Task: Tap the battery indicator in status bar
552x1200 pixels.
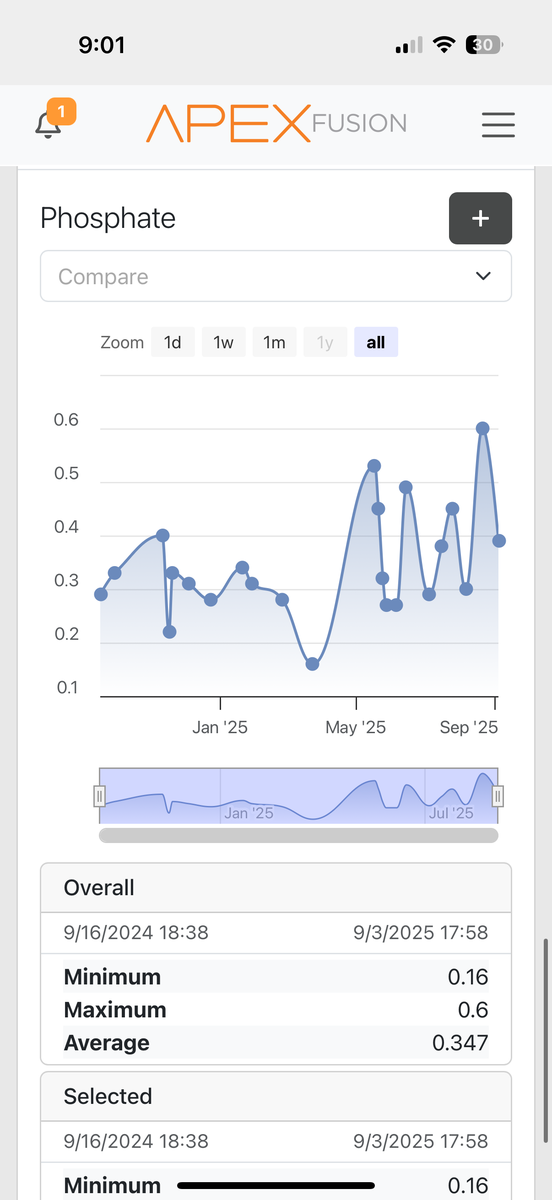Action: pyautogui.click(x=485, y=45)
